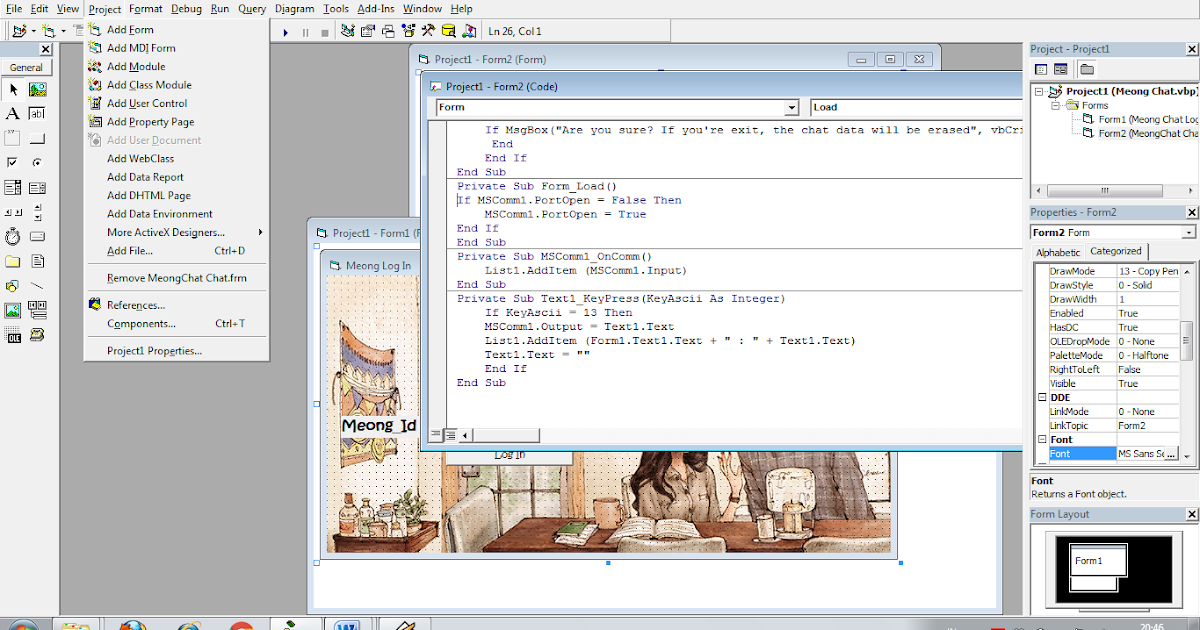
Task: Select the VScrollBar control tool
Action: click(37, 212)
